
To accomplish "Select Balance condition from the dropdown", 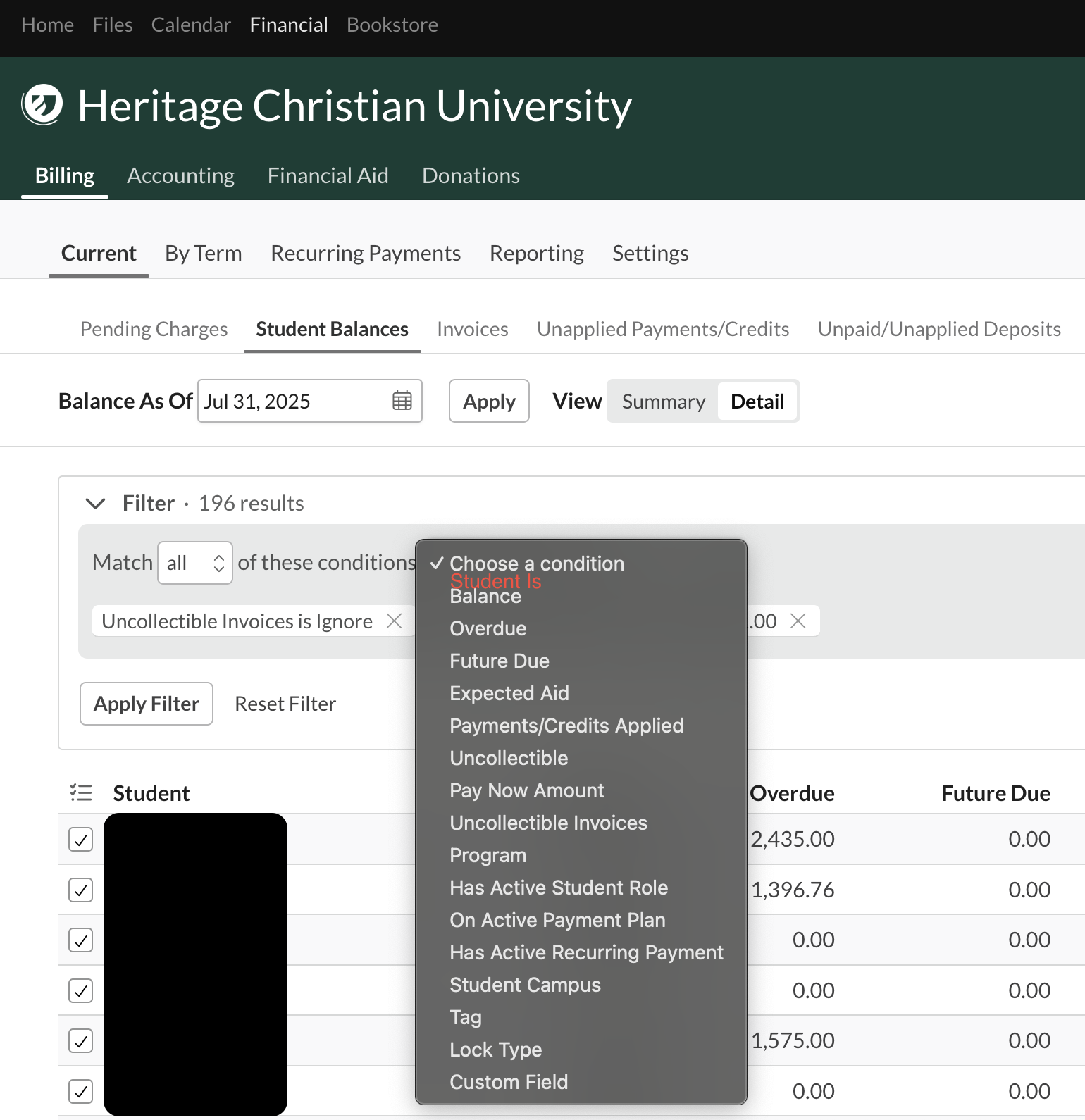I will [x=485, y=597].
